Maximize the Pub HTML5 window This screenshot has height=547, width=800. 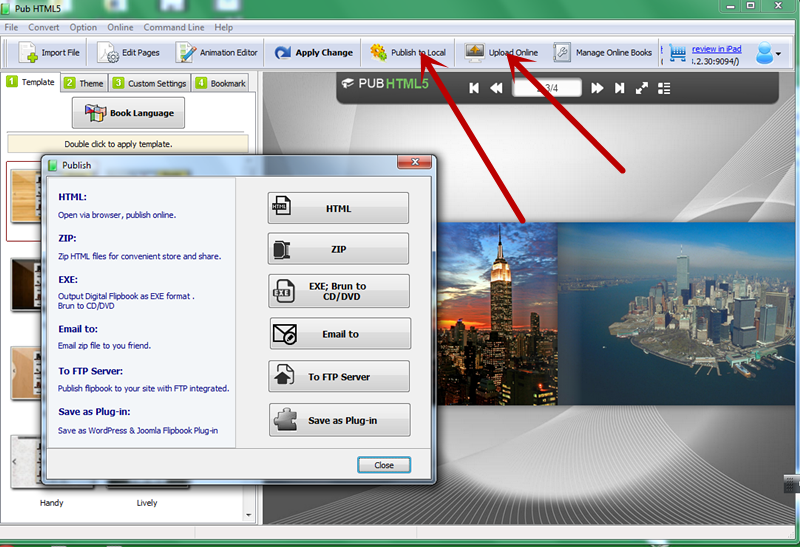751,6
